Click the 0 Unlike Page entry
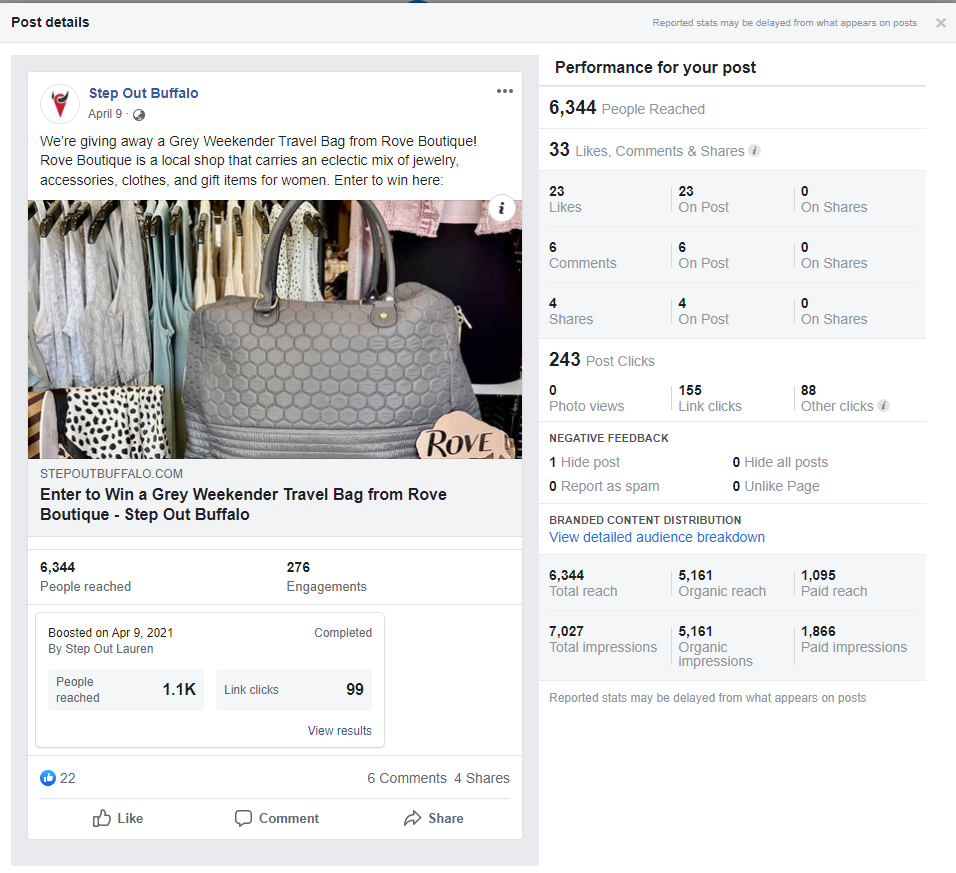The width and height of the screenshot is (956, 873). pyautogui.click(x=776, y=486)
